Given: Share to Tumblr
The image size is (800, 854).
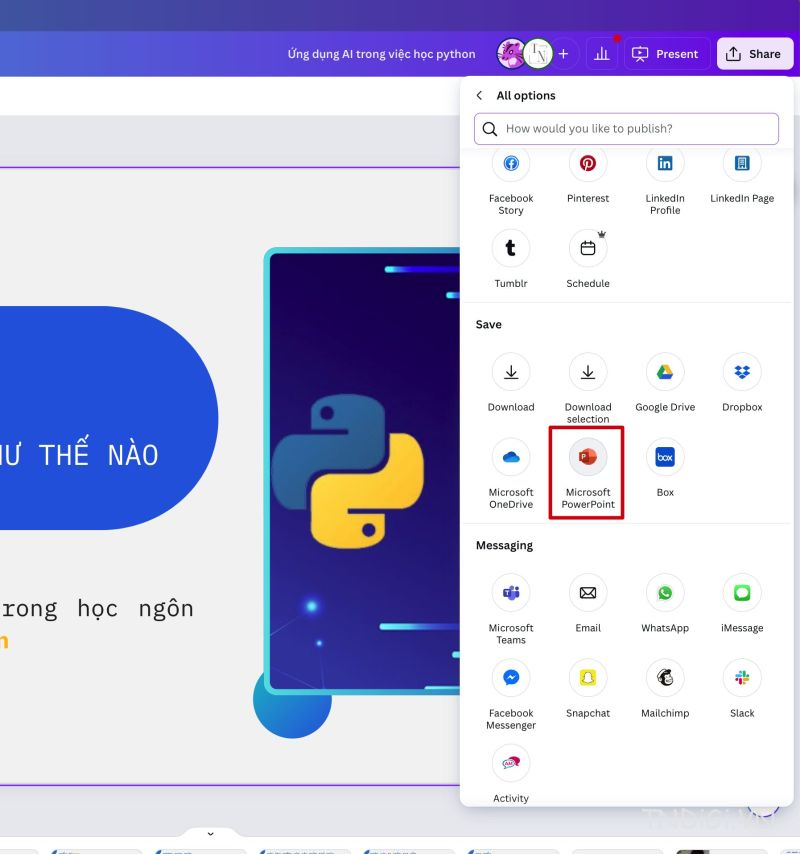Looking at the screenshot, I should pyautogui.click(x=511, y=248).
